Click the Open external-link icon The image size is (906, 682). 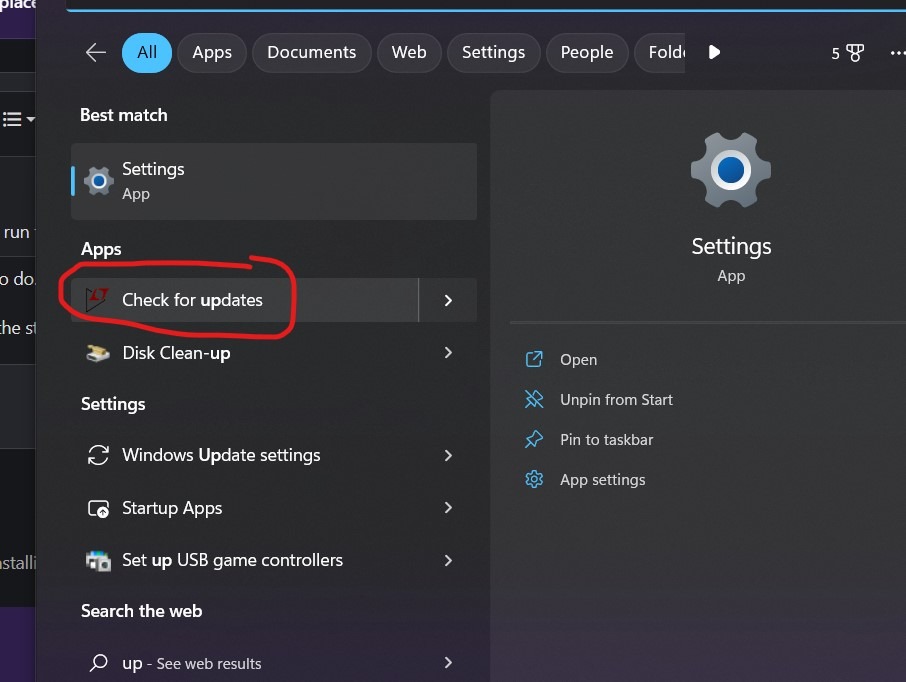(x=534, y=359)
